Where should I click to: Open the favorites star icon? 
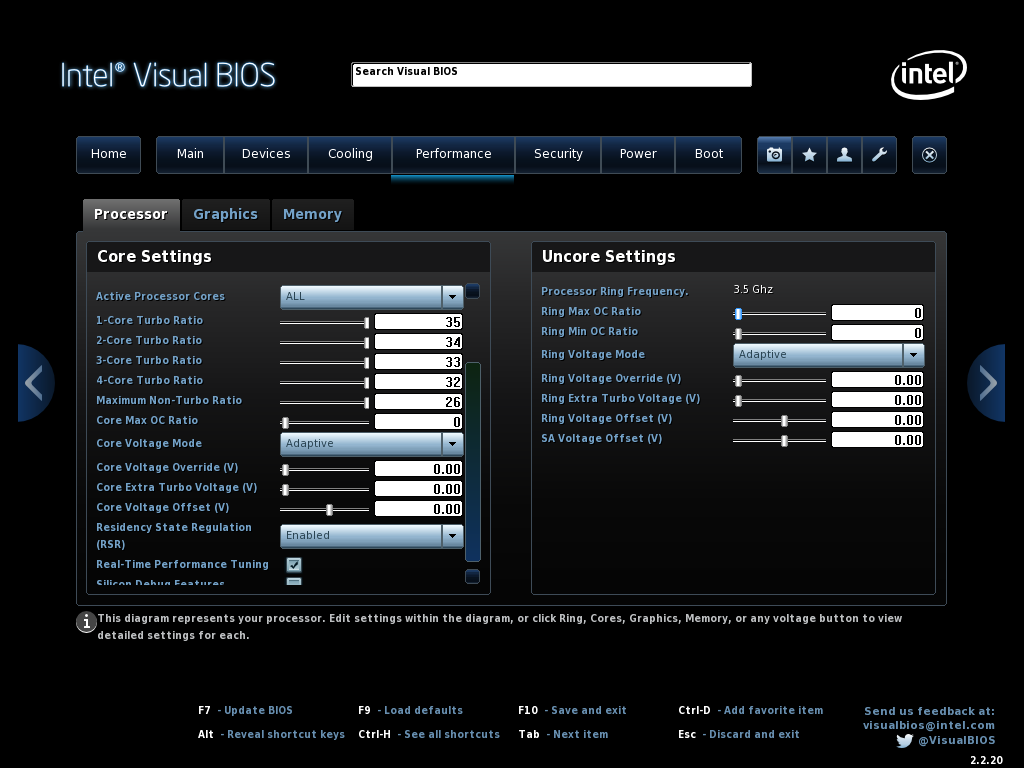point(809,155)
